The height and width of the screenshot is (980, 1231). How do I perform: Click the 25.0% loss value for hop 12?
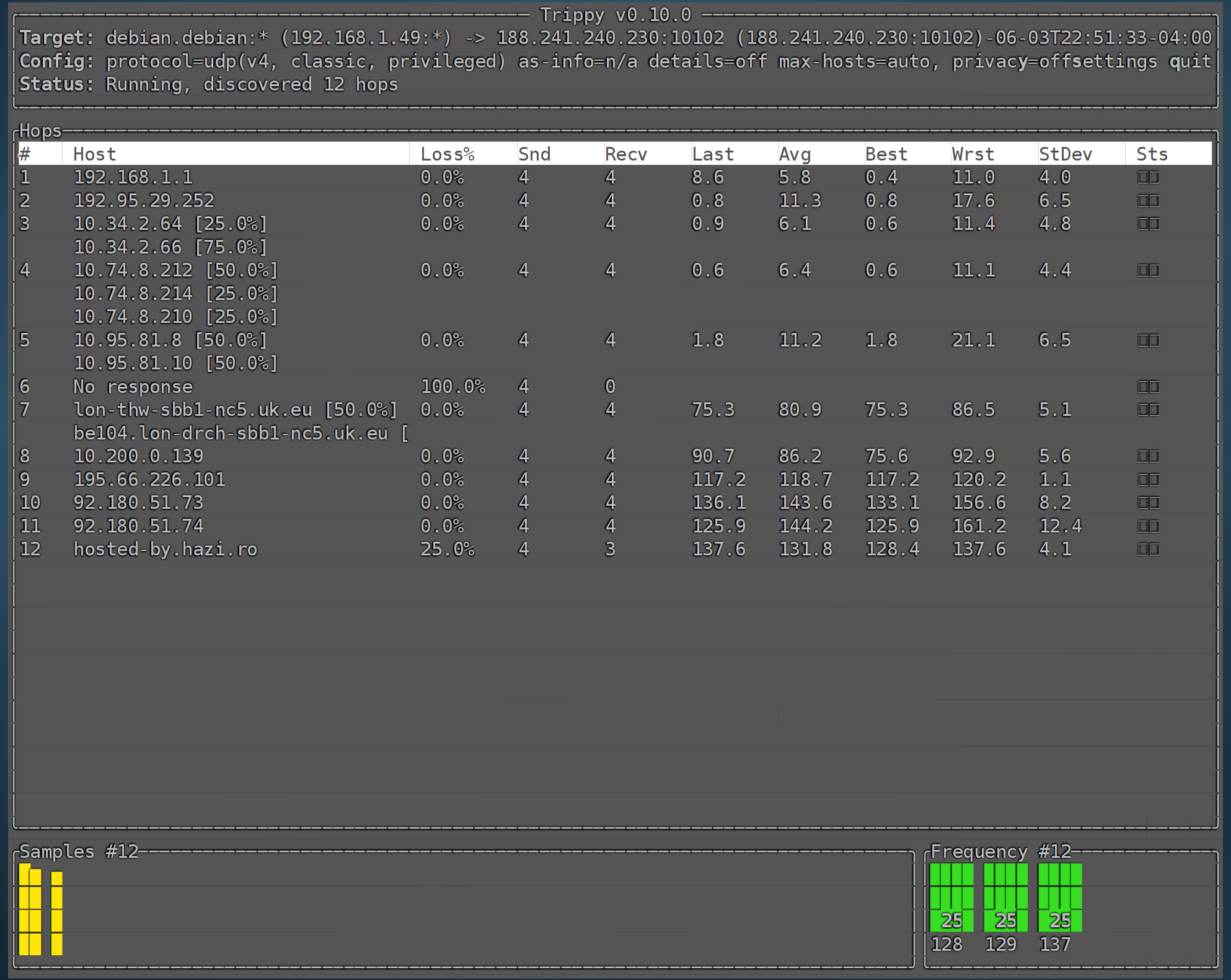point(447,549)
